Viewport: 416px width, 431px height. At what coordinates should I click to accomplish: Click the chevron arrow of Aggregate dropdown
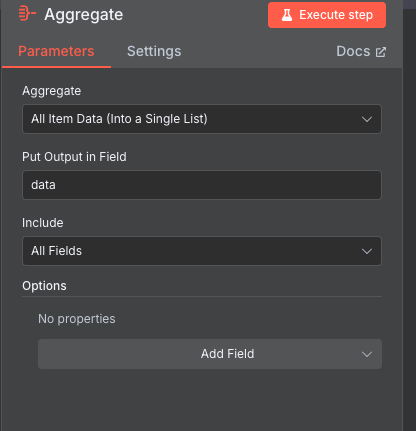coord(367,119)
